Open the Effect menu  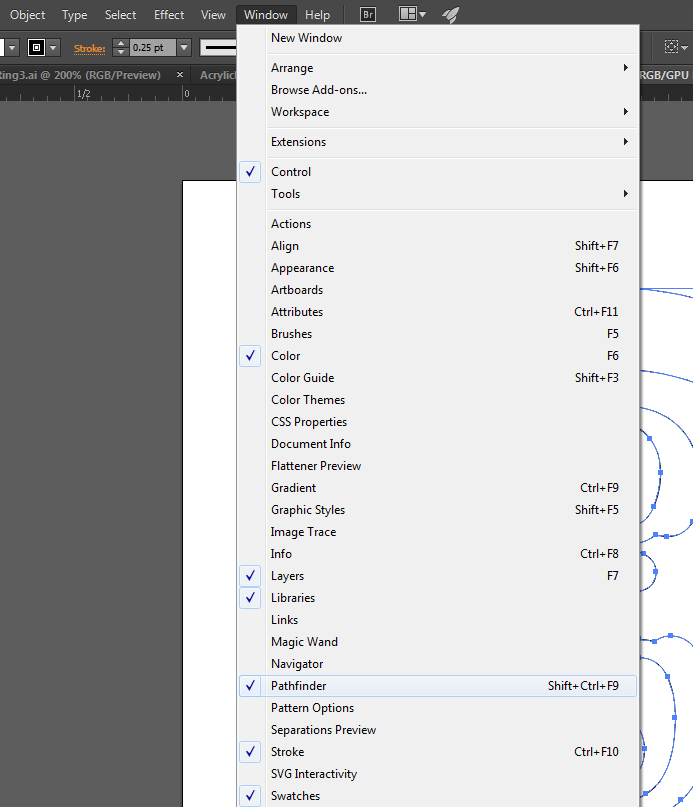click(x=169, y=15)
